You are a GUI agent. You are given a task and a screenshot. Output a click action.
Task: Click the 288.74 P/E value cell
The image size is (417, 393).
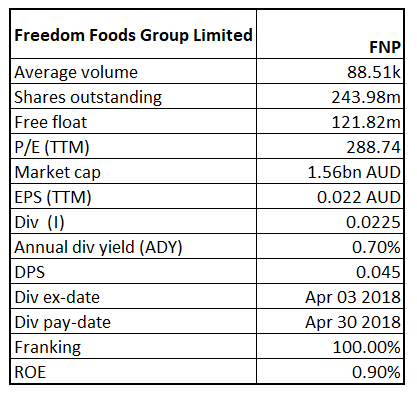330,146
